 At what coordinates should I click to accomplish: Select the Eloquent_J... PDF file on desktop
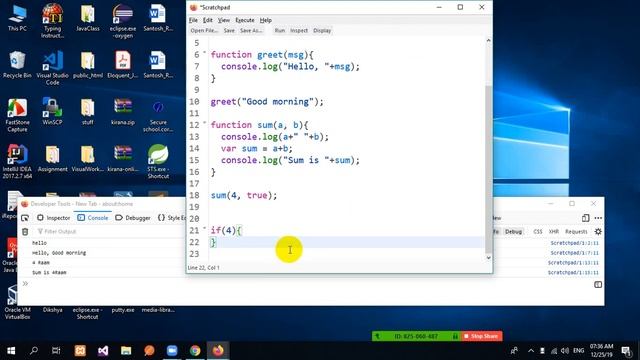[x=123, y=64]
